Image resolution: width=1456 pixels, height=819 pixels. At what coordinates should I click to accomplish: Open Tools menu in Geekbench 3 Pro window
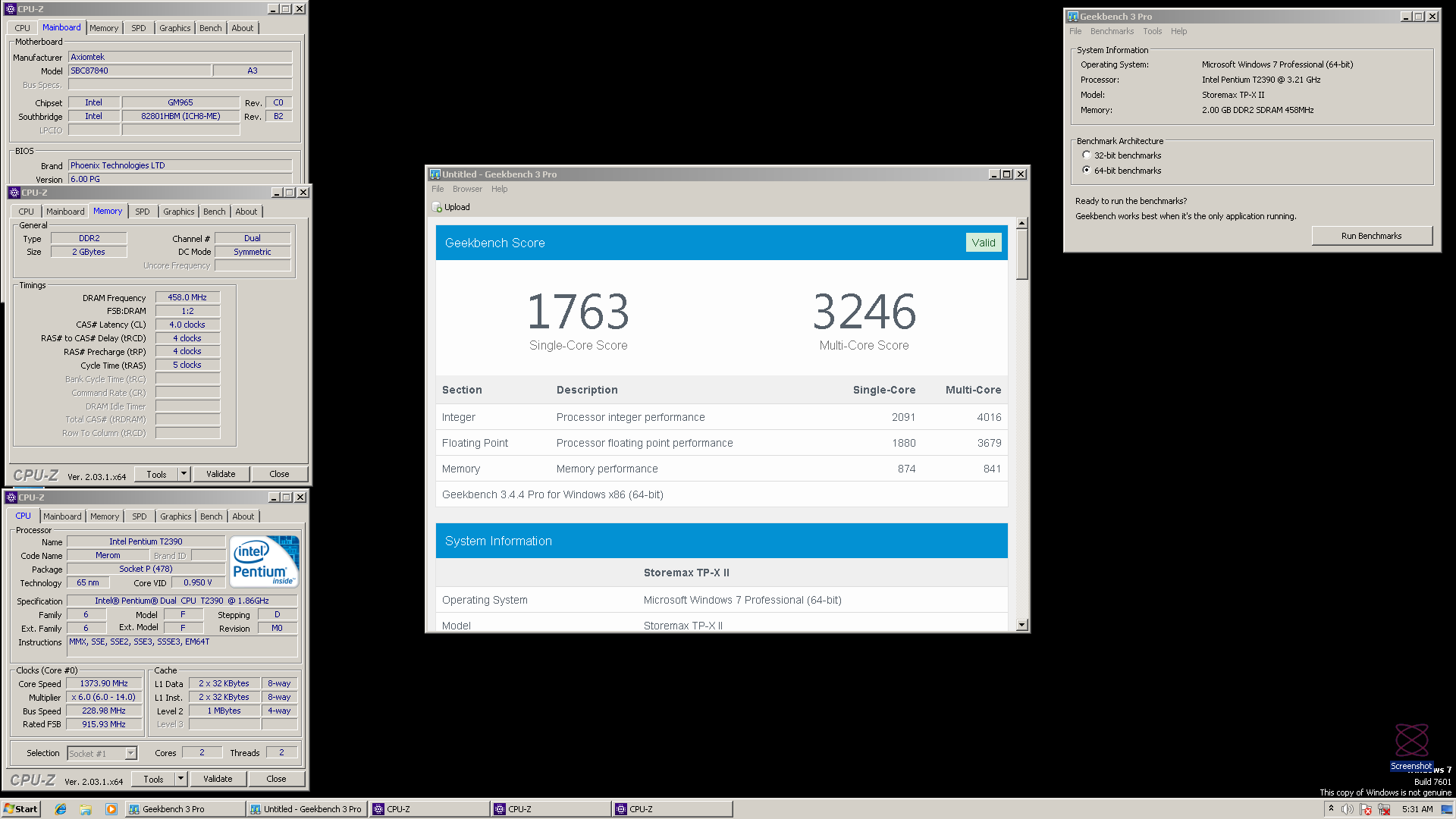point(1152,31)
